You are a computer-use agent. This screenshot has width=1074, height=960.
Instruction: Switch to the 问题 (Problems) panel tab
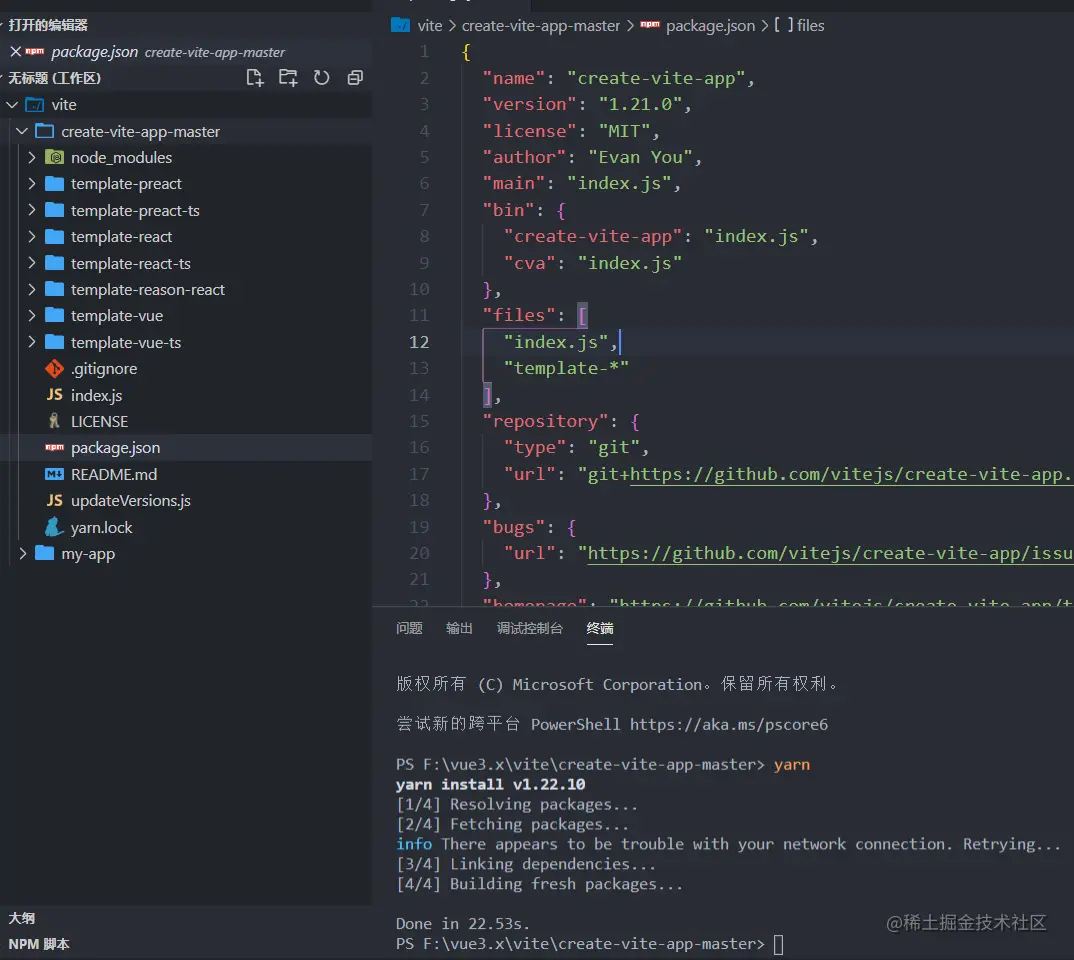pos(409,628)
